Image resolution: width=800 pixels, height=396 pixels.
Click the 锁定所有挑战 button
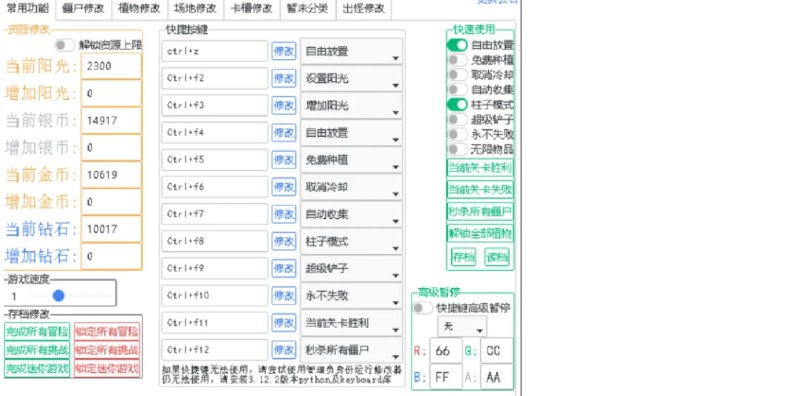click(x=107, y=350)
